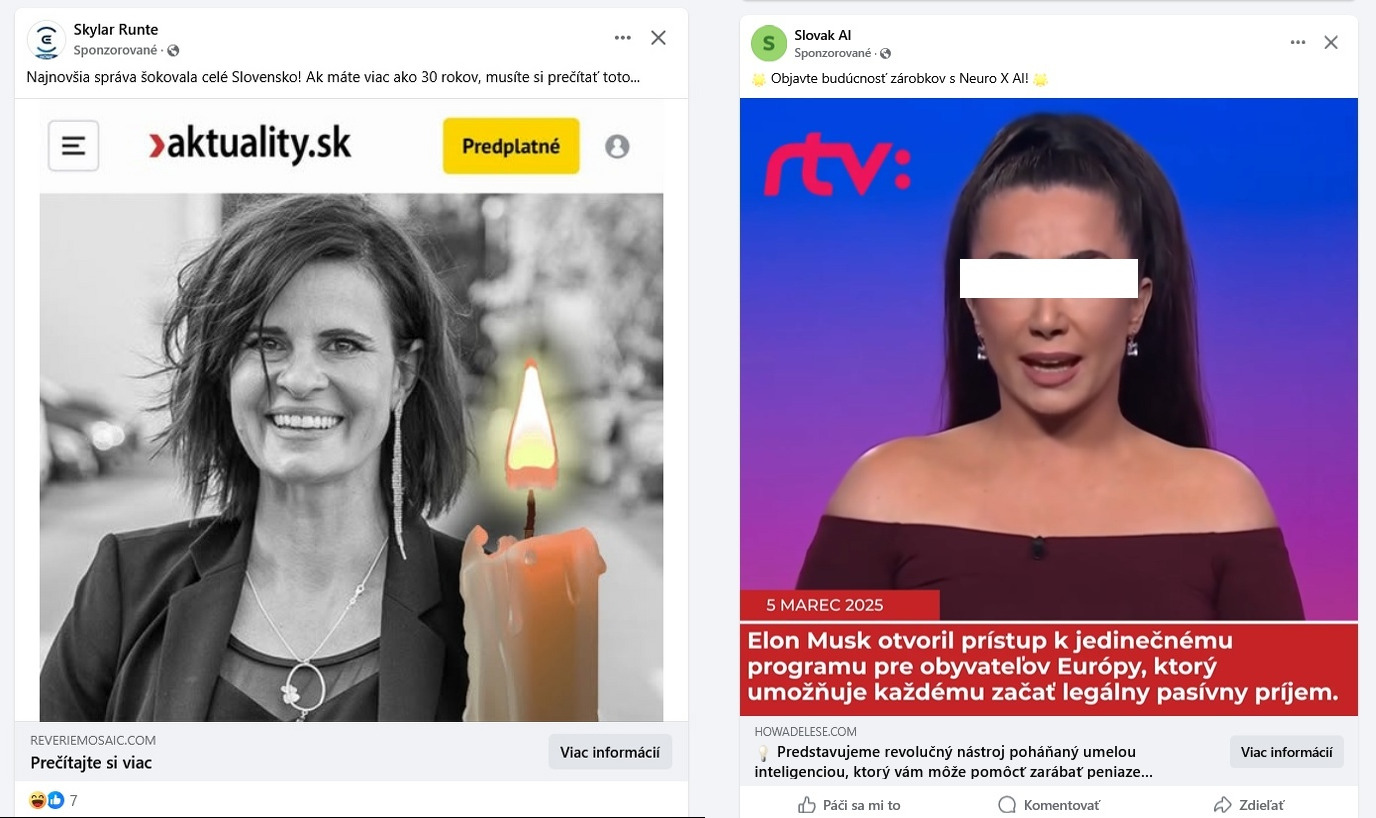
Task: Click the Viac informácií button for howadelese.com
Action: tap(1287, 752)
